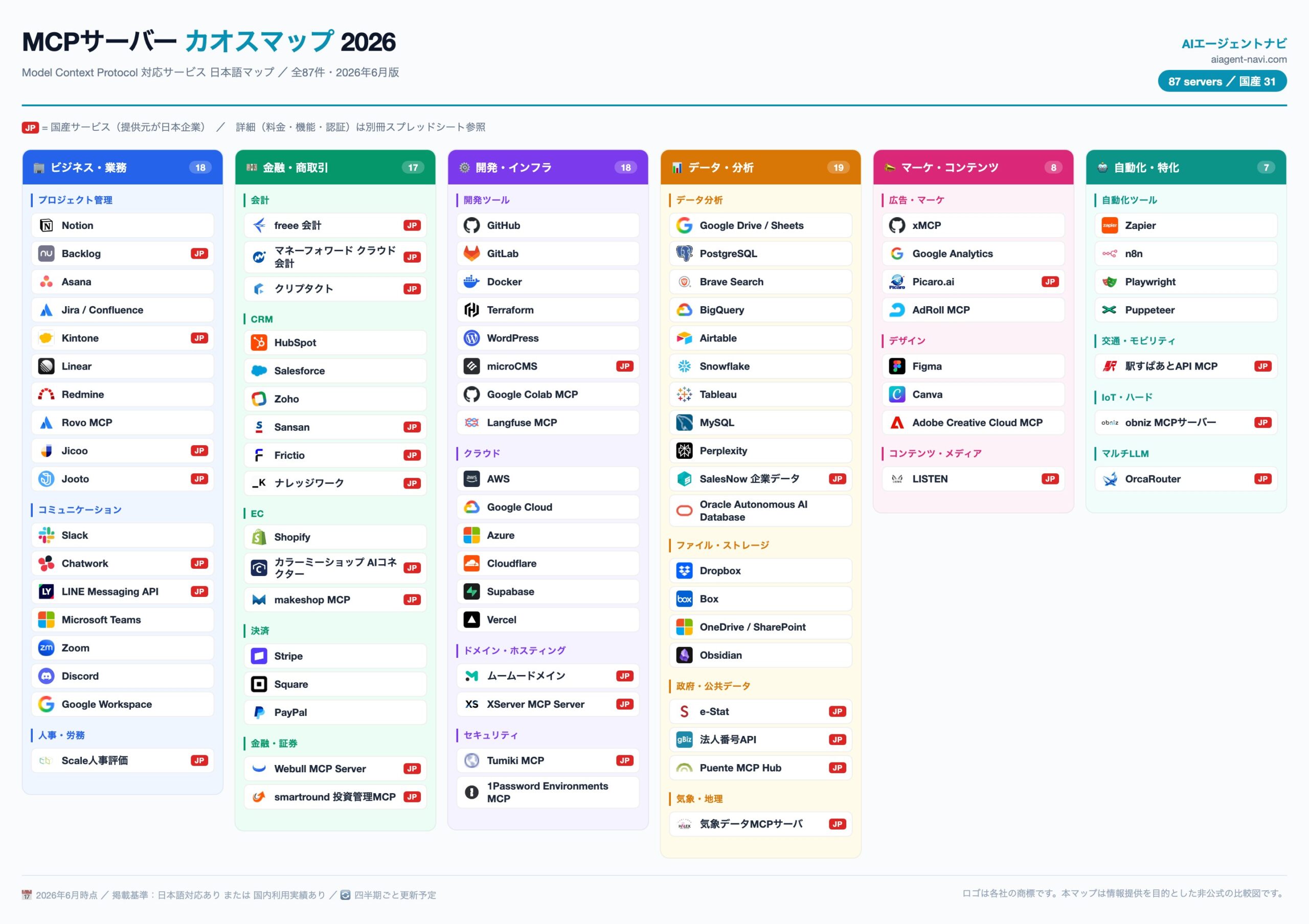This screenshot has width=1309, height=924.
Task: Select the 金融・商取引 category header
Action: pos(335,168)
